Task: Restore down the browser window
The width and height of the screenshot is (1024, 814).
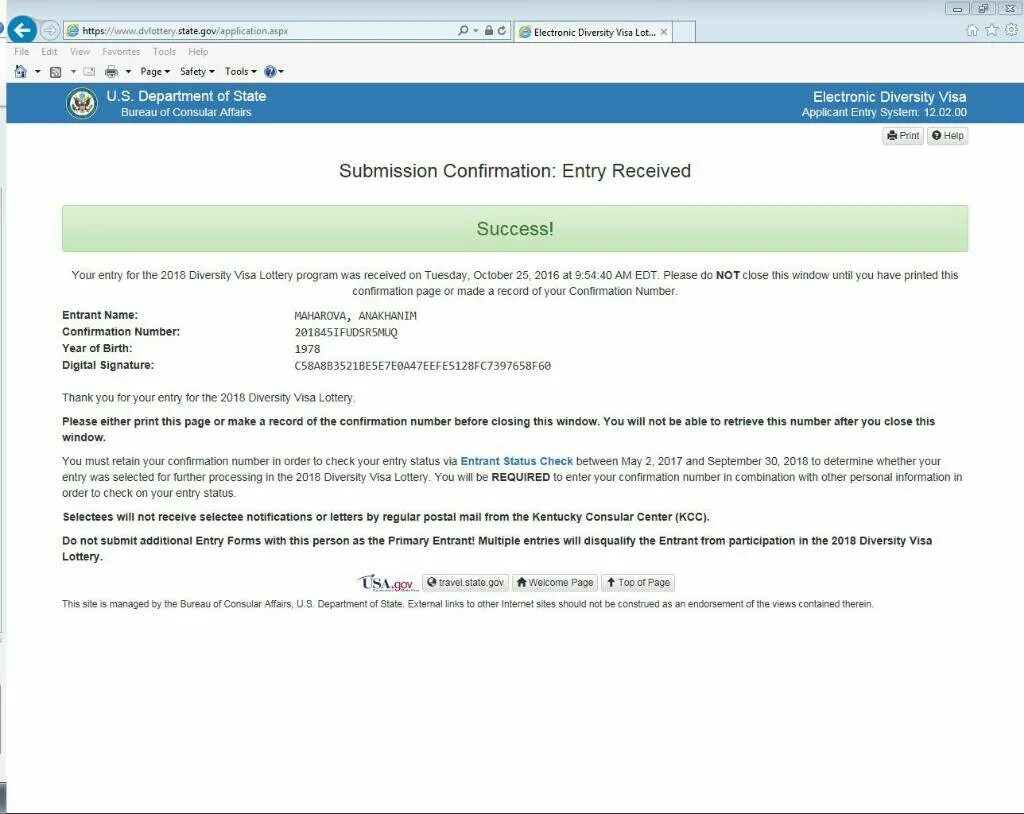Action: click(983, 8)
